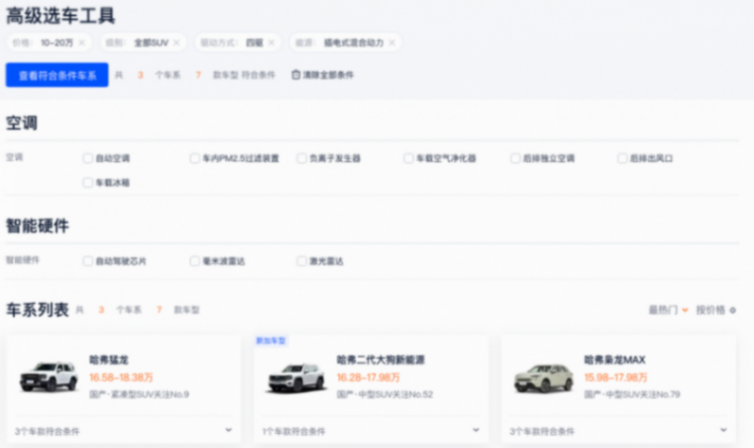754x448 pixels.
Task: Remove the 四驱 drive type filter tag
Action: click(272, 43)
